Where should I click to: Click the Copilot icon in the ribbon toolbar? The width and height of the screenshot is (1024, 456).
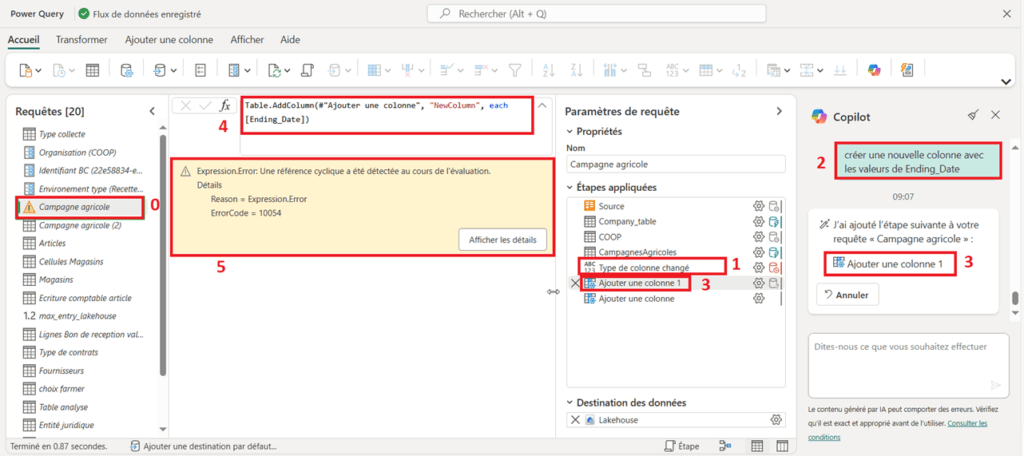pos(872,70)
